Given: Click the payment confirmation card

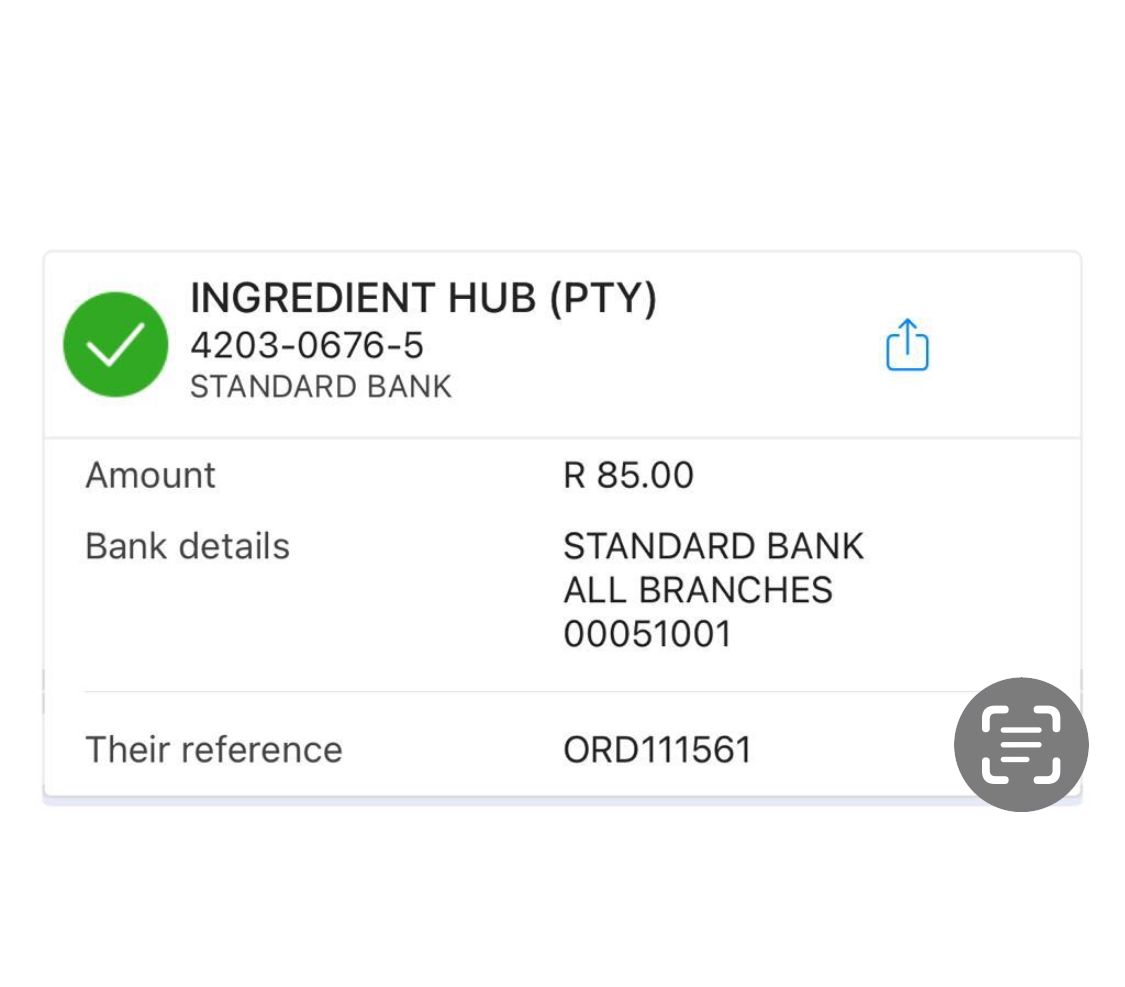Looking at the screenshot, I should [x=562, y=524].
